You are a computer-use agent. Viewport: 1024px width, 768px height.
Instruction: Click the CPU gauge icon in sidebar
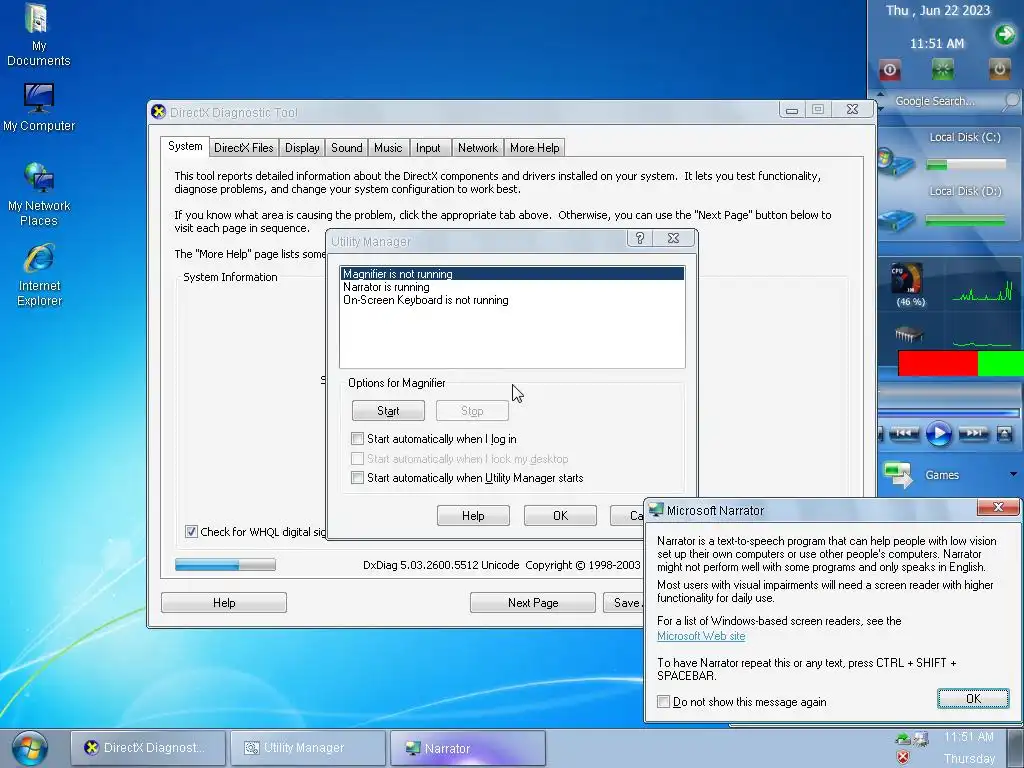coord(907,279)
